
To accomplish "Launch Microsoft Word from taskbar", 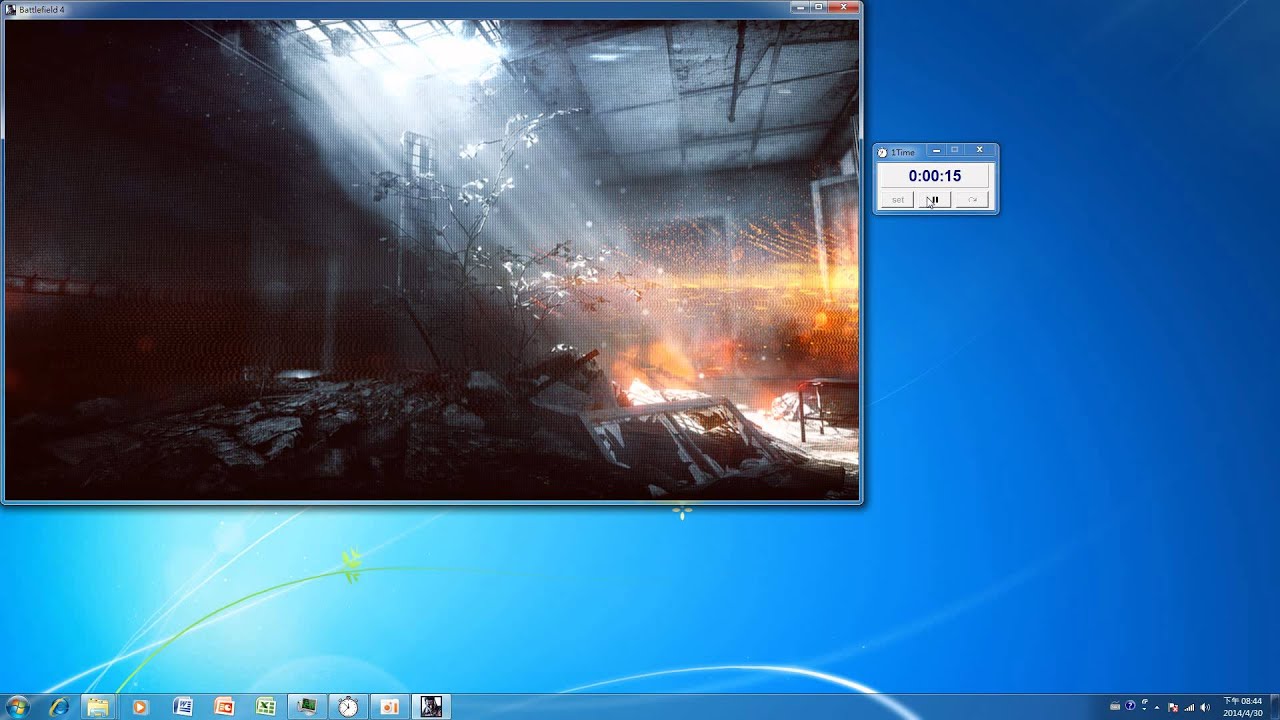I will pyautogui.click(x=182, y=706).
